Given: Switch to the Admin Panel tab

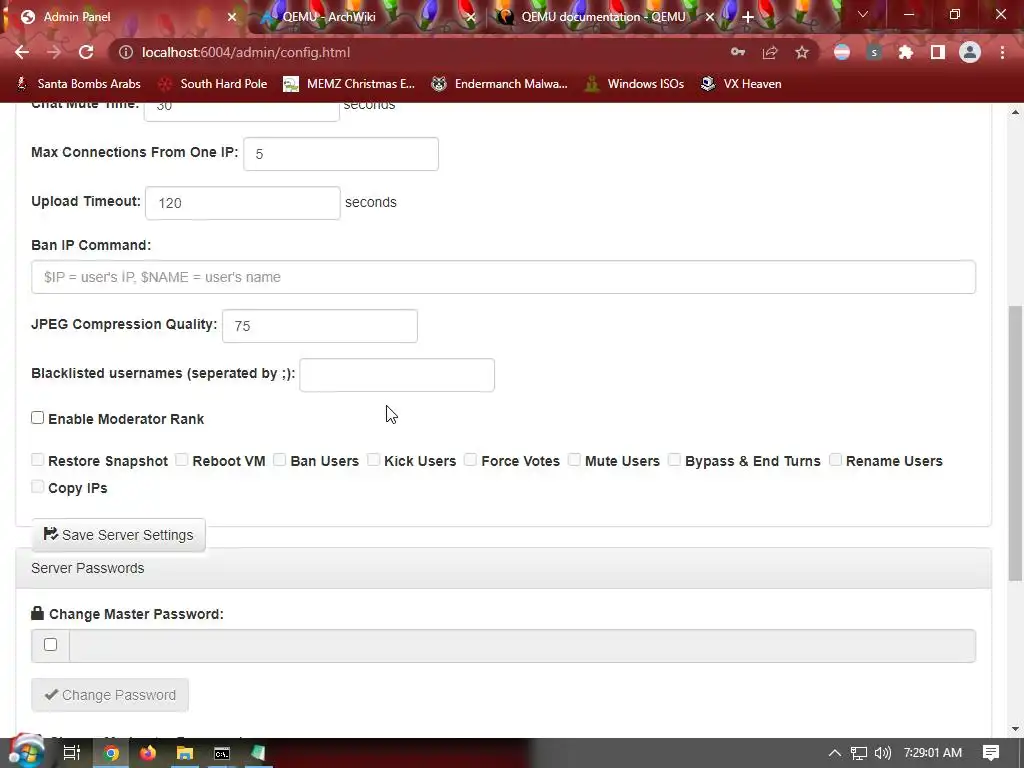Looking at the screenshot, I should (x=124, y=17).
